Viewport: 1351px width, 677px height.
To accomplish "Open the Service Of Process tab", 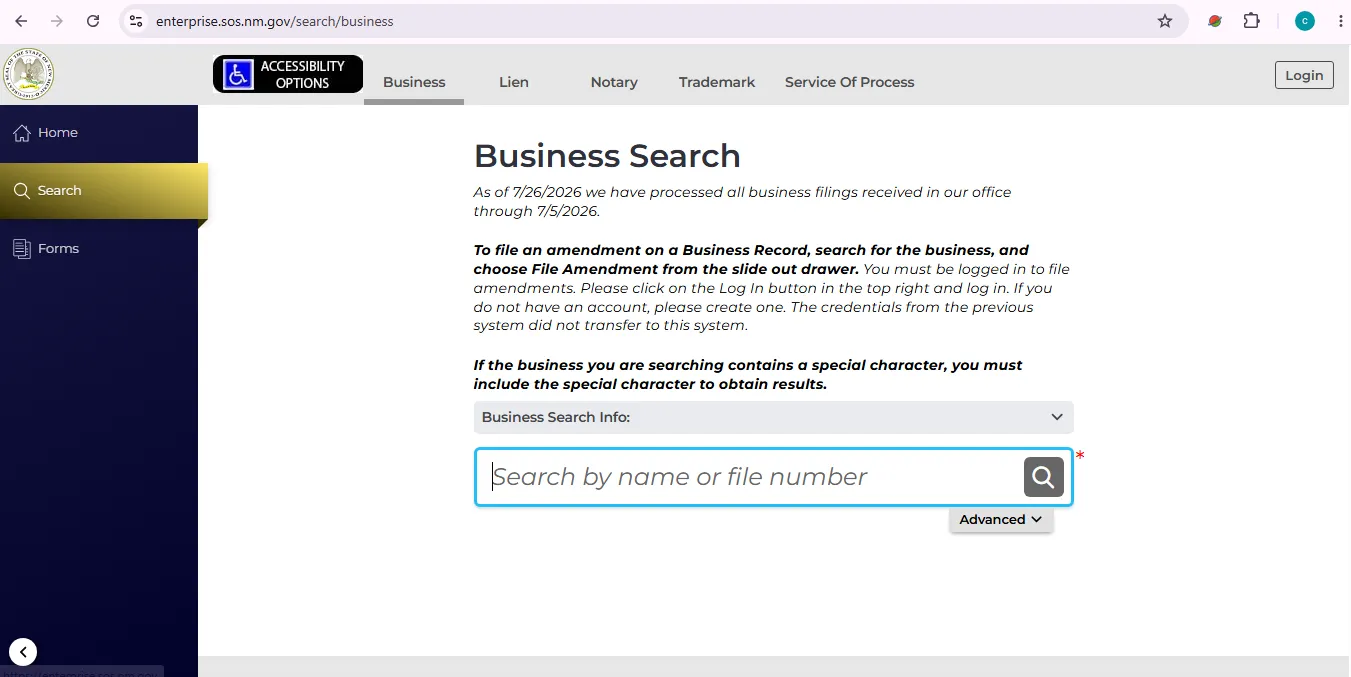I will [x=850, y=82].
